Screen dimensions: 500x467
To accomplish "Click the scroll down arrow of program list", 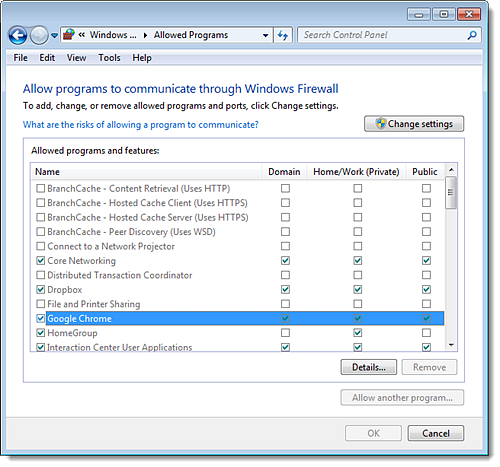I will coord(451,345).
